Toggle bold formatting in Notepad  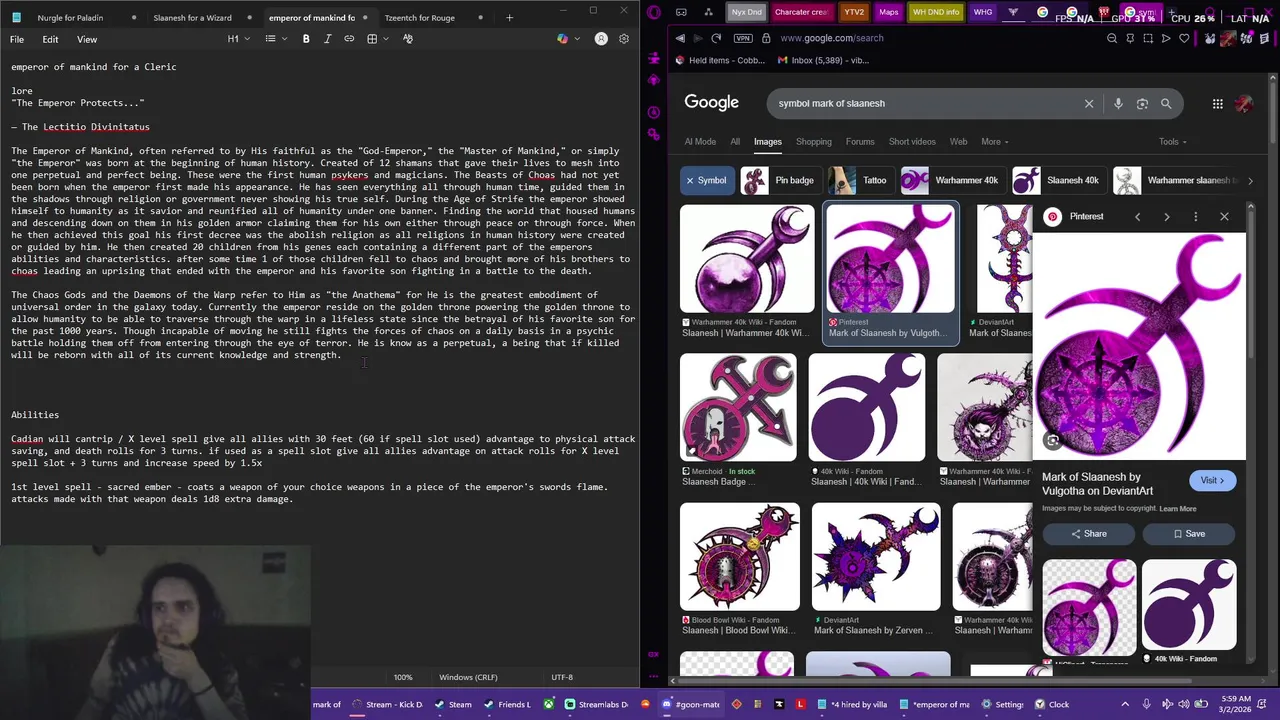(306, 39)
